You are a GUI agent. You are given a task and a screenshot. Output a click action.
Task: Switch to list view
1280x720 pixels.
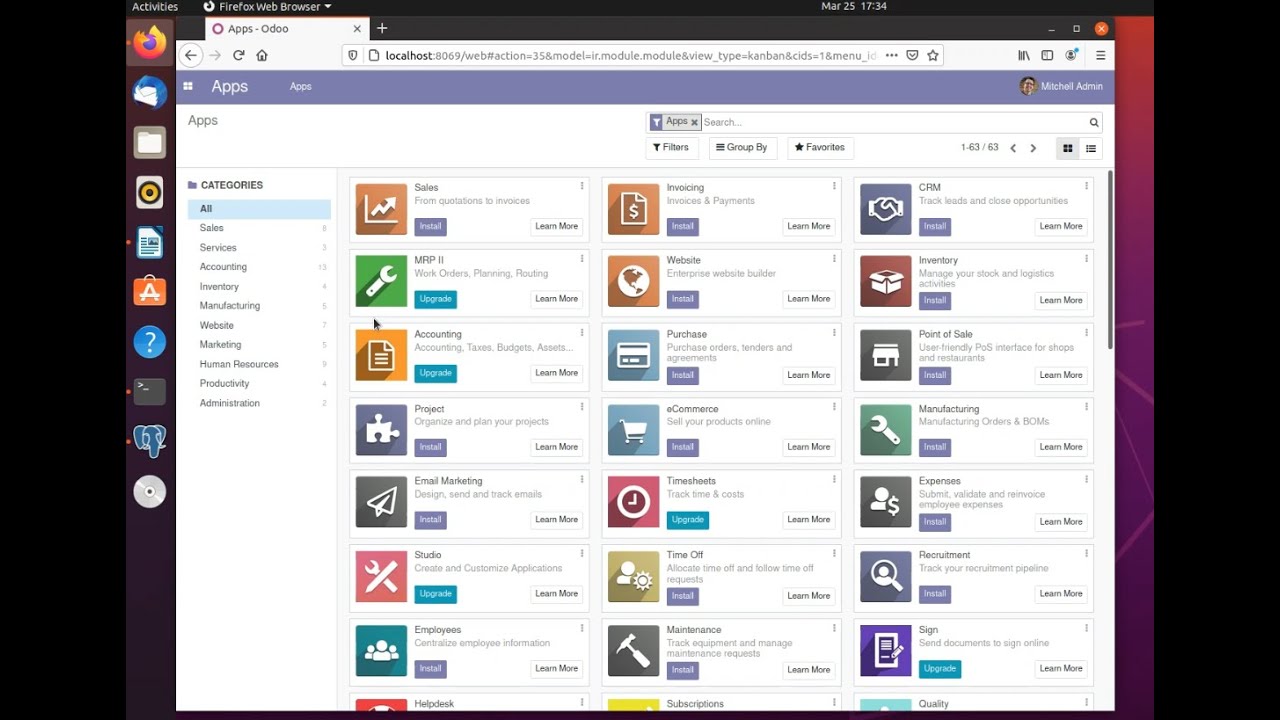(x=1091, y=148)
